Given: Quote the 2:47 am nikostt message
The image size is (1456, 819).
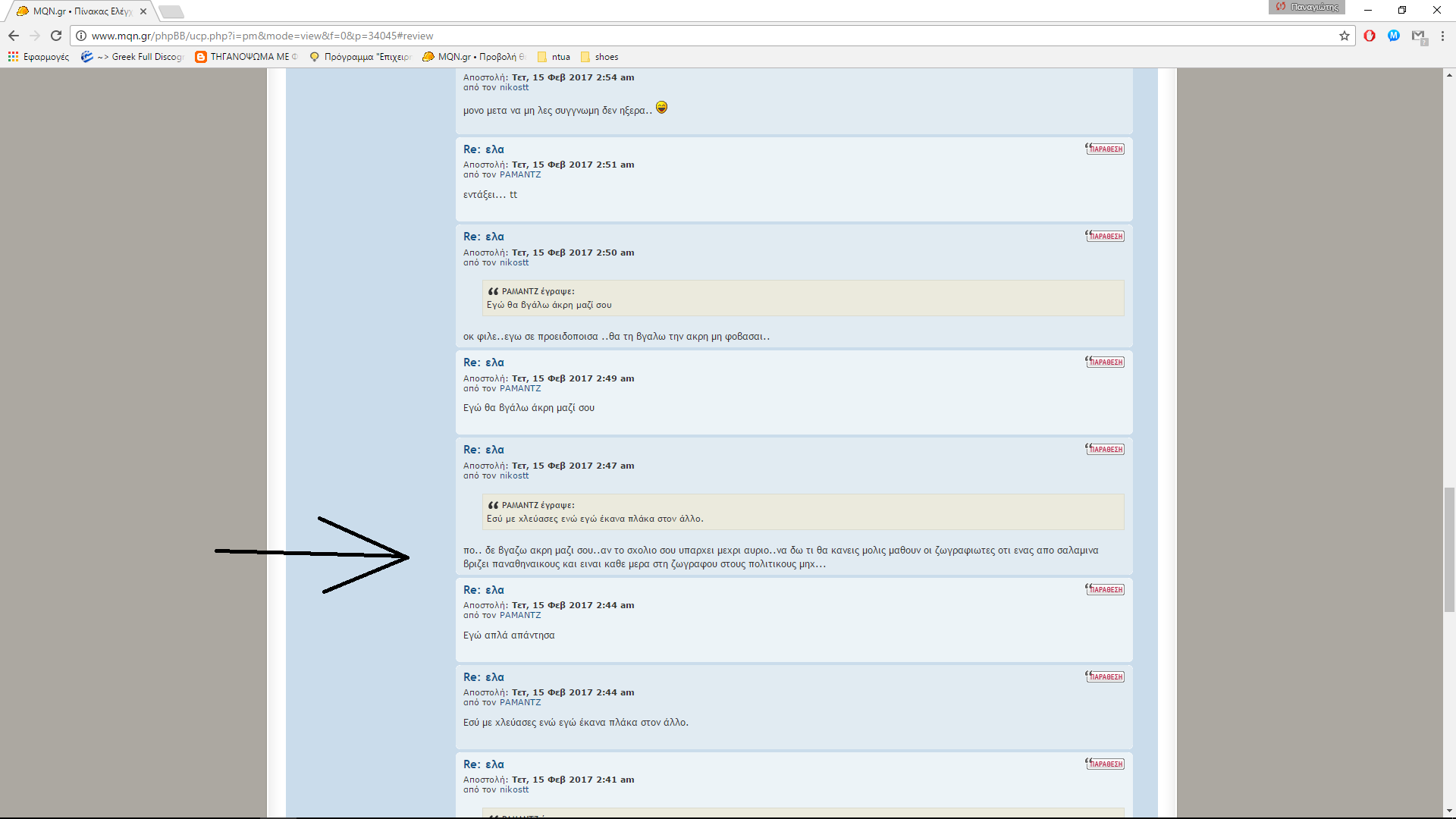Looking at the screenshot, I should coord(1105,450).
